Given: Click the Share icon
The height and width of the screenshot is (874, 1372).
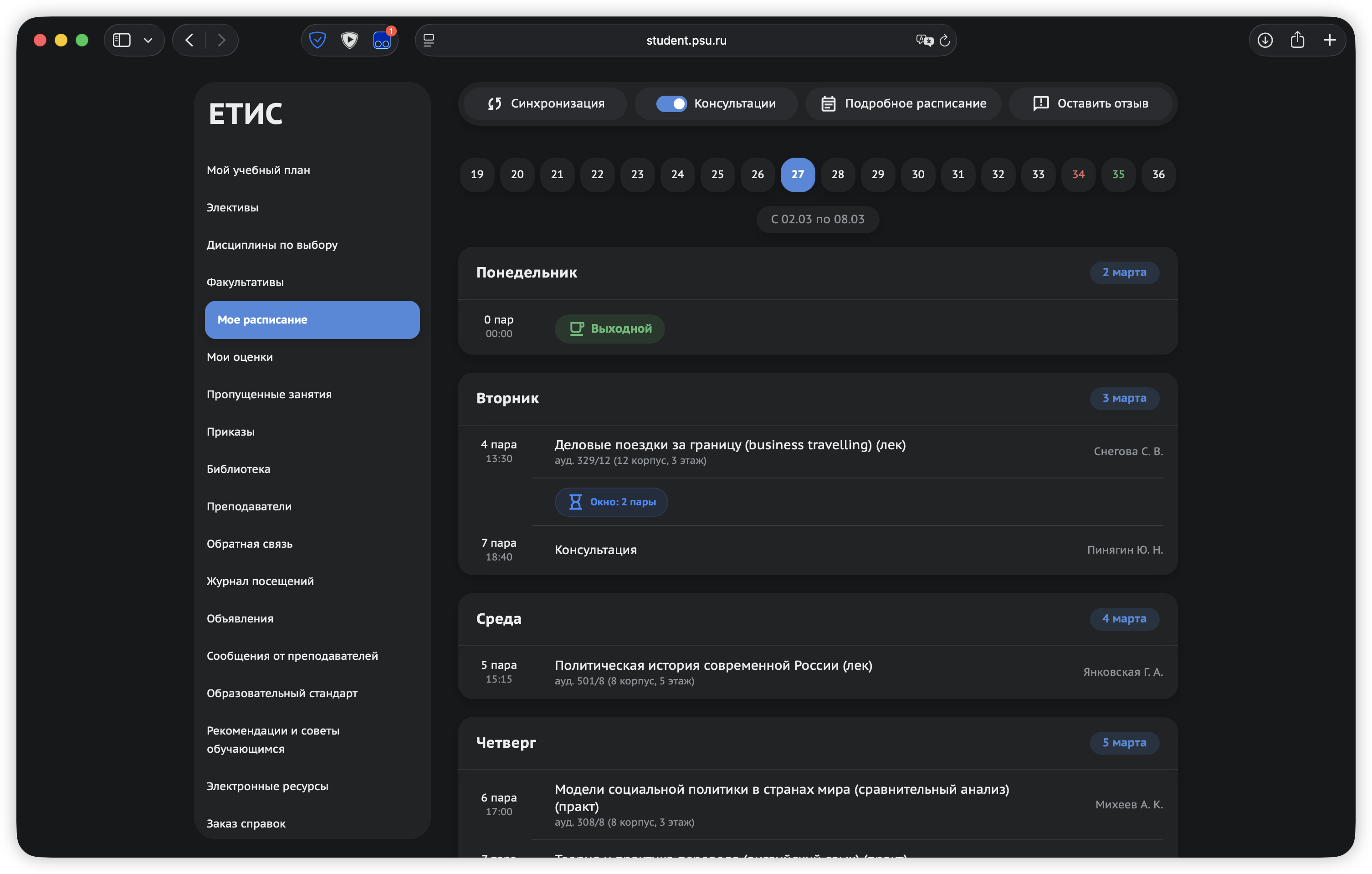Looking at the screenshot, I should point(1297,40).
